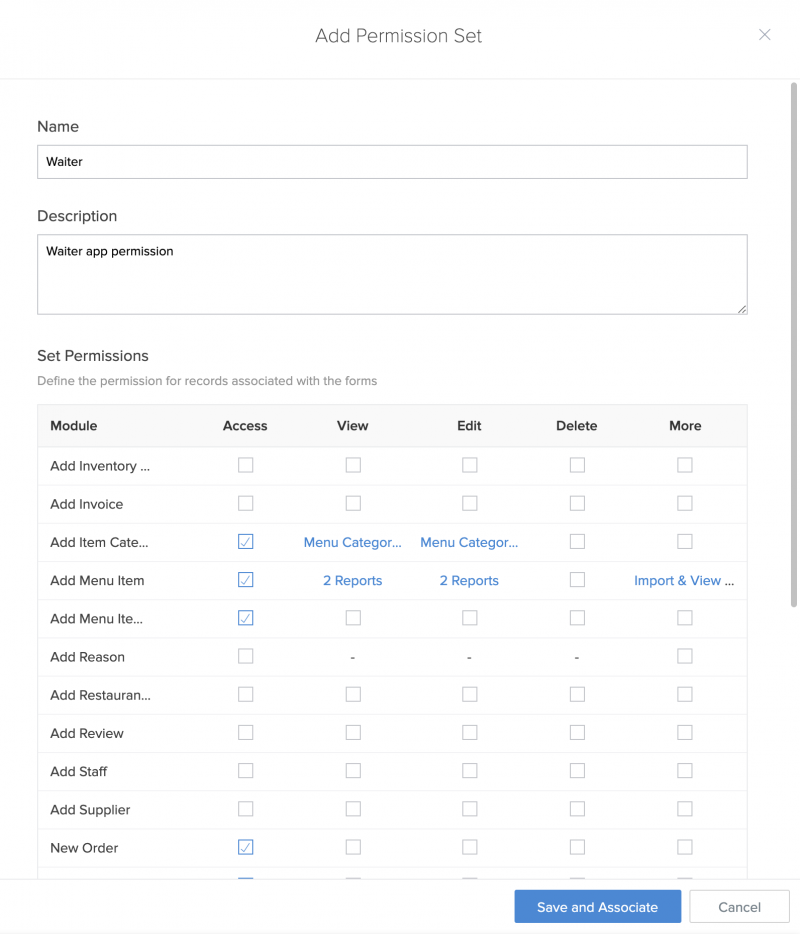Check the More box for Add Reason
Screen dimensions: 800x934
click(x=685, y=656)
